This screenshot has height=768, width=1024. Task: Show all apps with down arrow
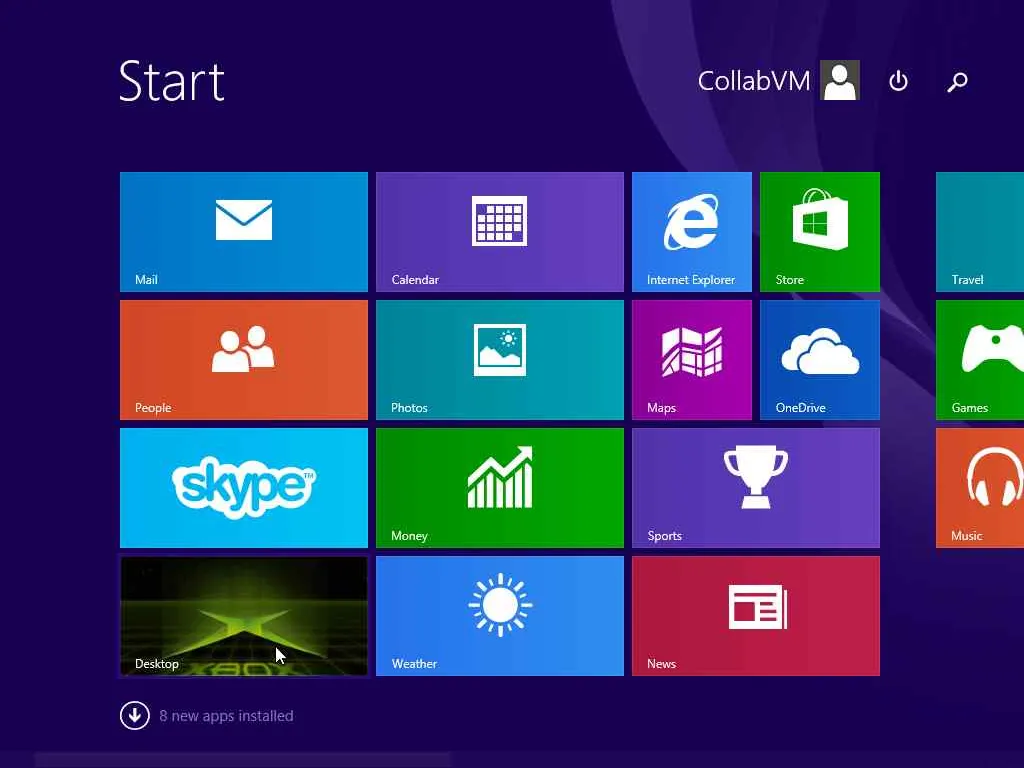click(135, 715)
